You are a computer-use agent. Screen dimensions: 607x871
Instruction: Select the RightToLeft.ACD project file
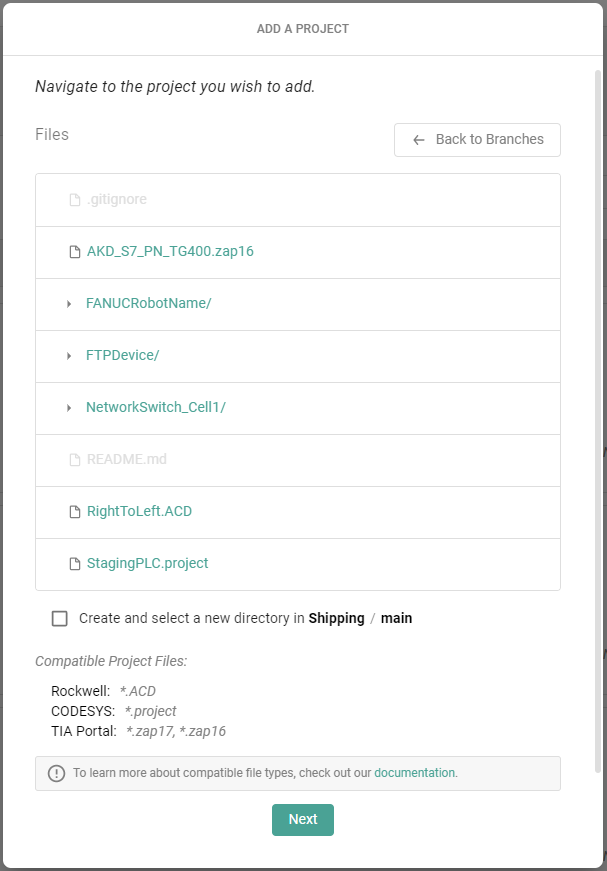139,512
